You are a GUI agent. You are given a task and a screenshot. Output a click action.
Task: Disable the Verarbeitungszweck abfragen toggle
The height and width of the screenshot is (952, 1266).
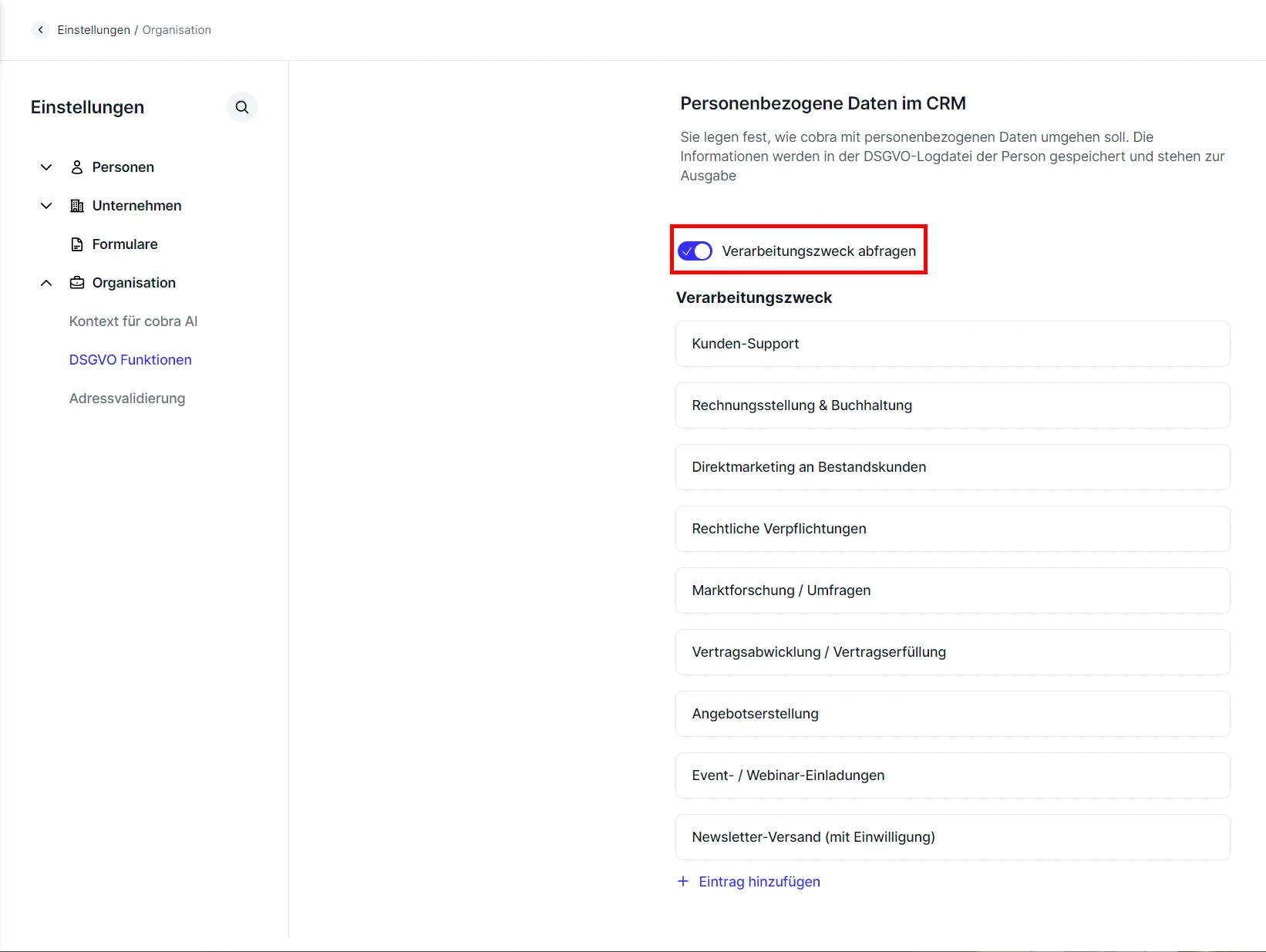694,251
